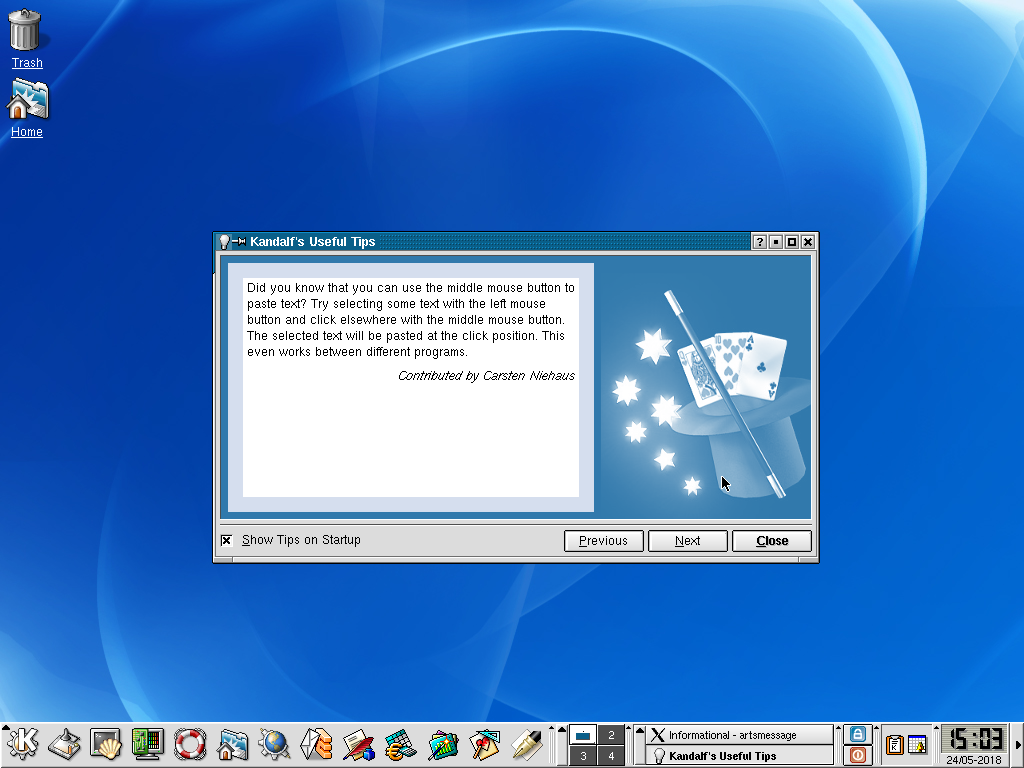Click the sticky pin titlebar icon
This screenshot has width=1024, height=768.
pyautogui.click(x=239, y=242)
